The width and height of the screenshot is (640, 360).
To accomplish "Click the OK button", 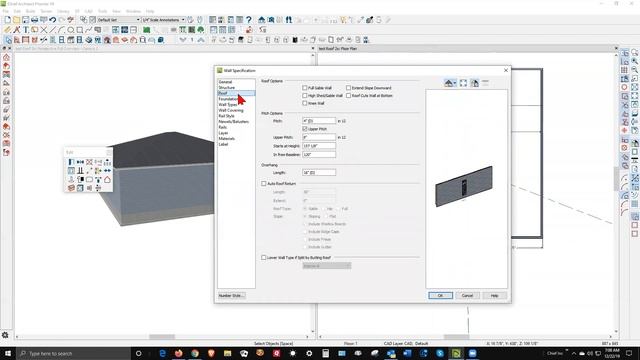I will click(440, 296).
